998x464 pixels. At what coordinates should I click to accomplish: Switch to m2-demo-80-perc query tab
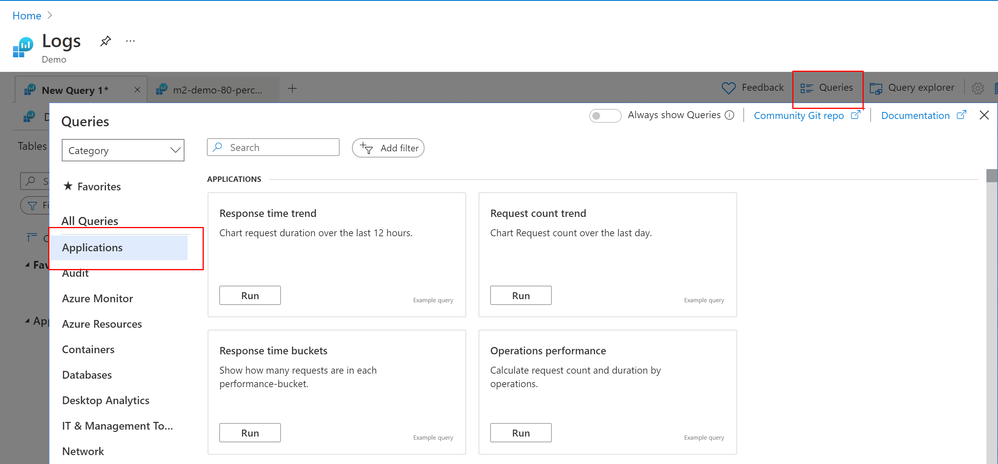point(213,90)
